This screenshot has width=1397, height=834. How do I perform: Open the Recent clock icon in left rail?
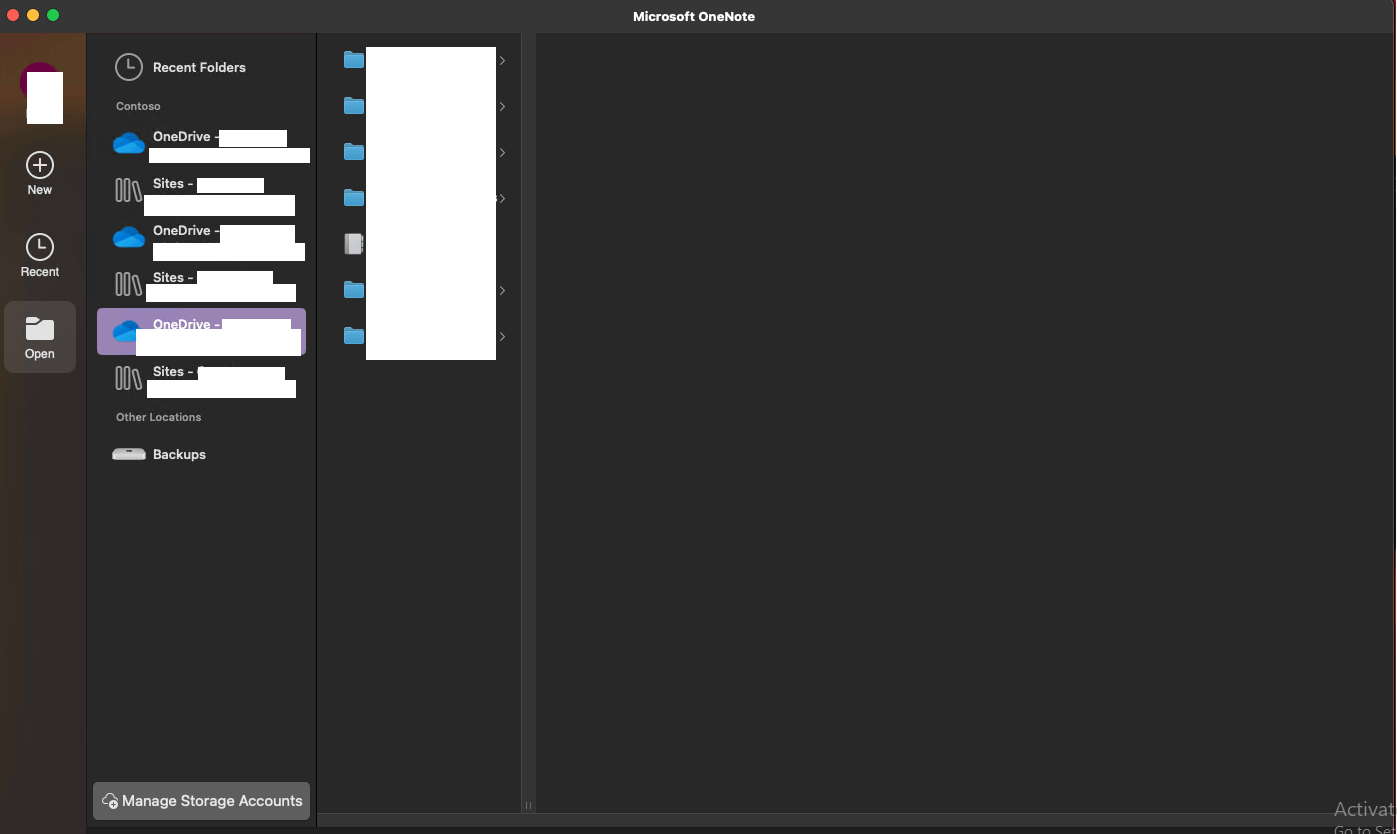click(40, 247)
